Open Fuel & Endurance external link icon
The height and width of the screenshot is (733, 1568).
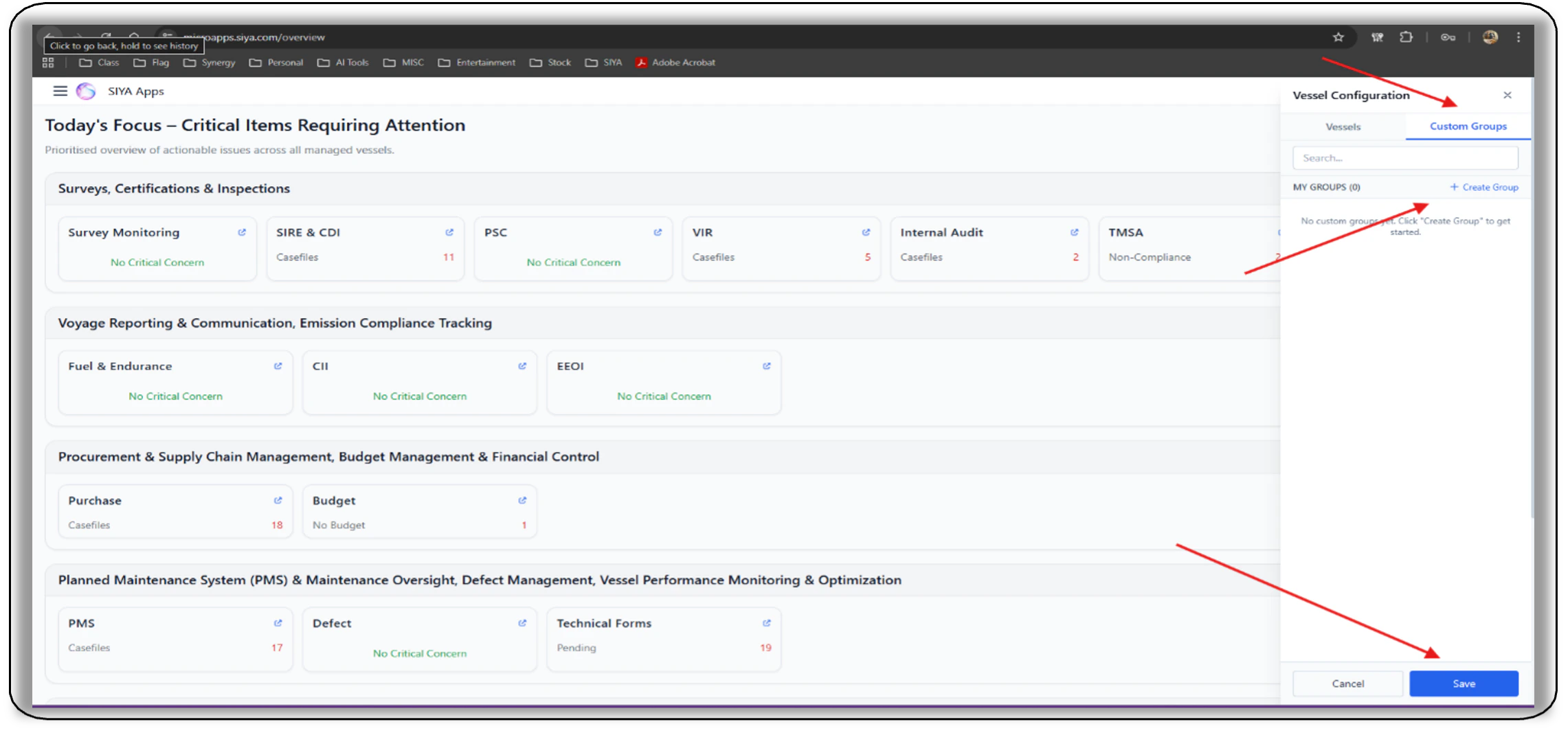click(278, 366)
